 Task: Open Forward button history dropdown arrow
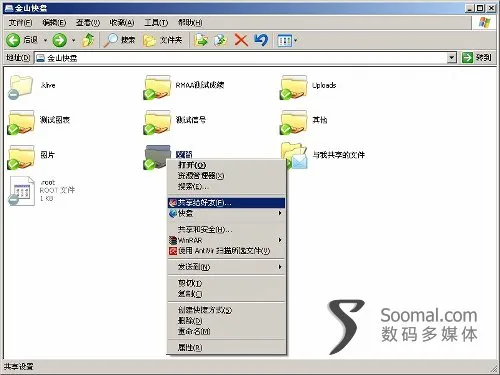[x=74, y=41]
